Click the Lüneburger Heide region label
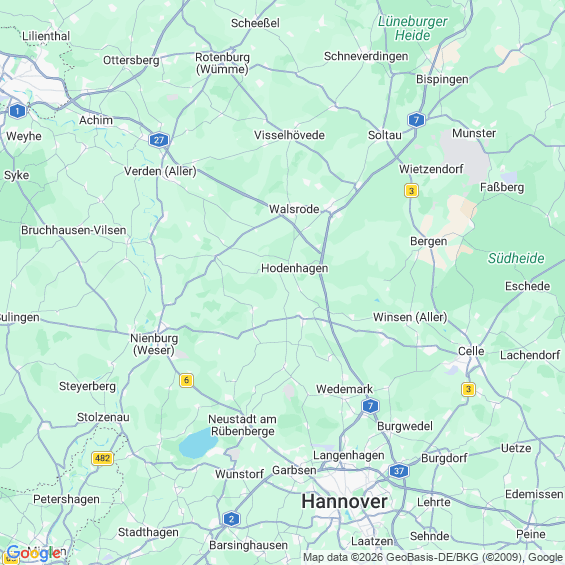Image resolution: width=565 pixels, height=565 pixels. tap(412, 28)
